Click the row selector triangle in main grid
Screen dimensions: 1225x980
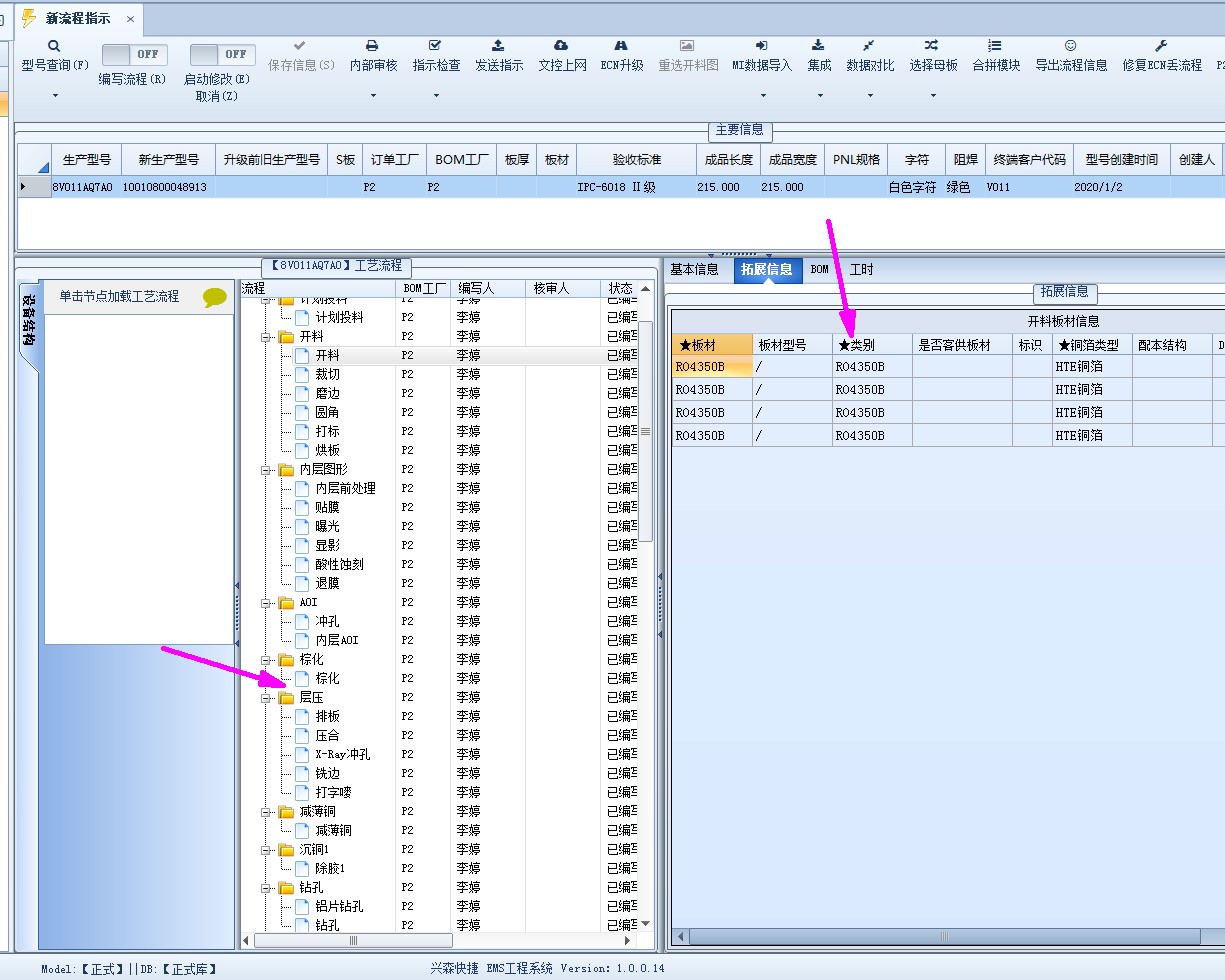click(x=24, y=187)
